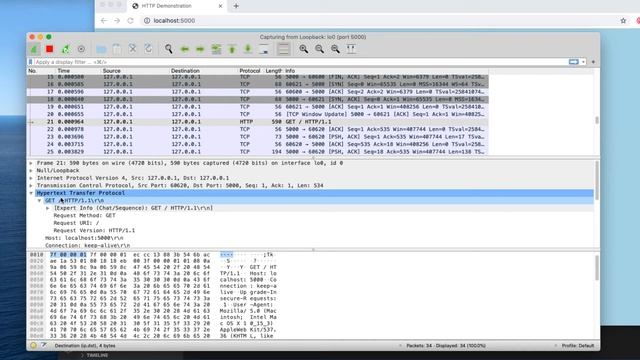This screenshot has width=640, height=360.
Task: Click Profile: Default in status bar
Action: coord(578,346)
